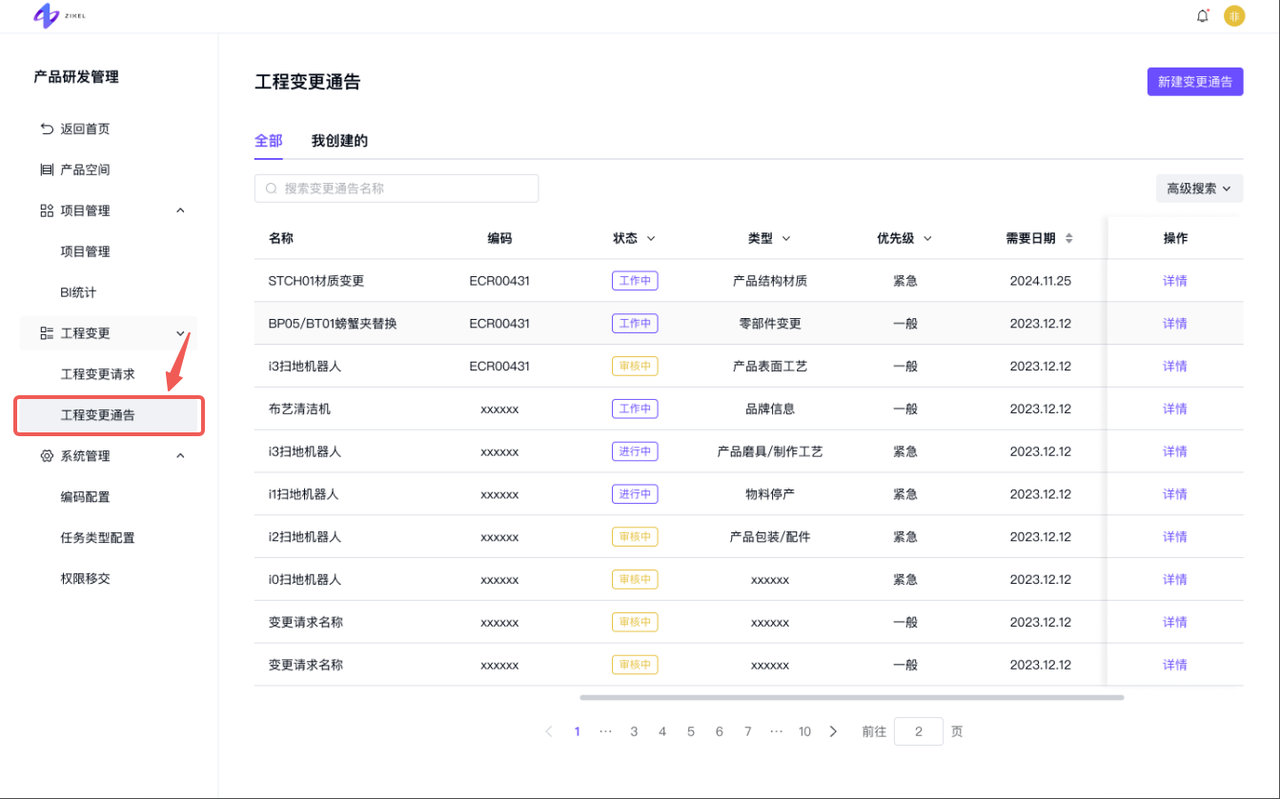Open the 优先级 column filter
Image resolution: width=1280 pixels, height=799 pixels.
927,239
